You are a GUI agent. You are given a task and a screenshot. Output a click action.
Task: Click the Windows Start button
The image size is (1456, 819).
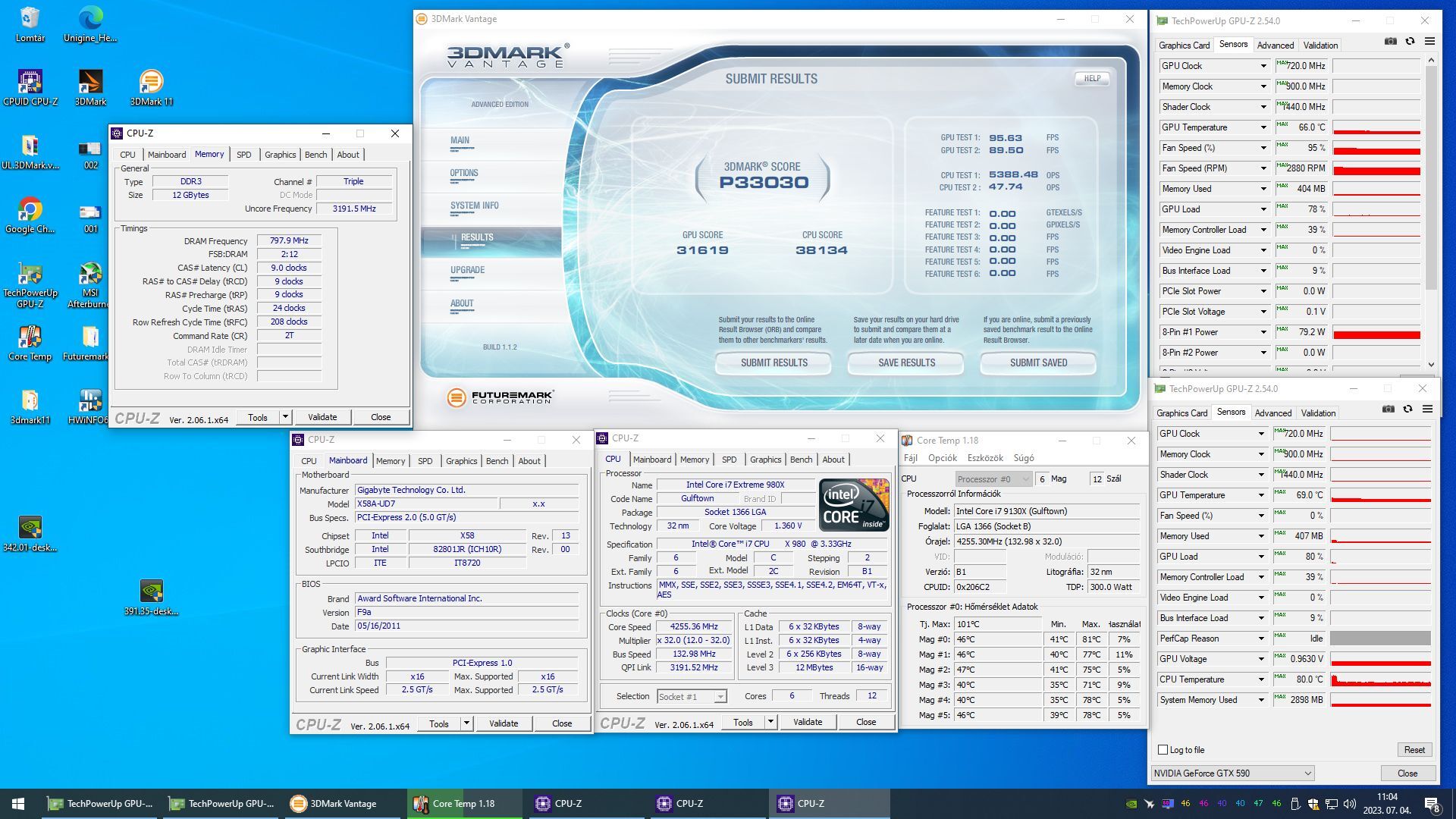tap(18, 803)
